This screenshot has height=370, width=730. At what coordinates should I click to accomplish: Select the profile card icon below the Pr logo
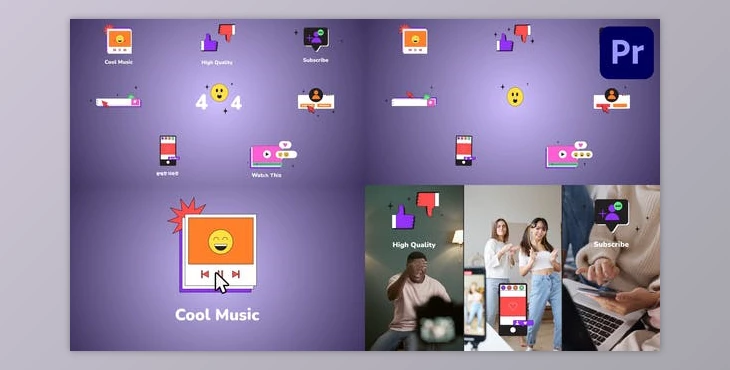click(612, 100)
